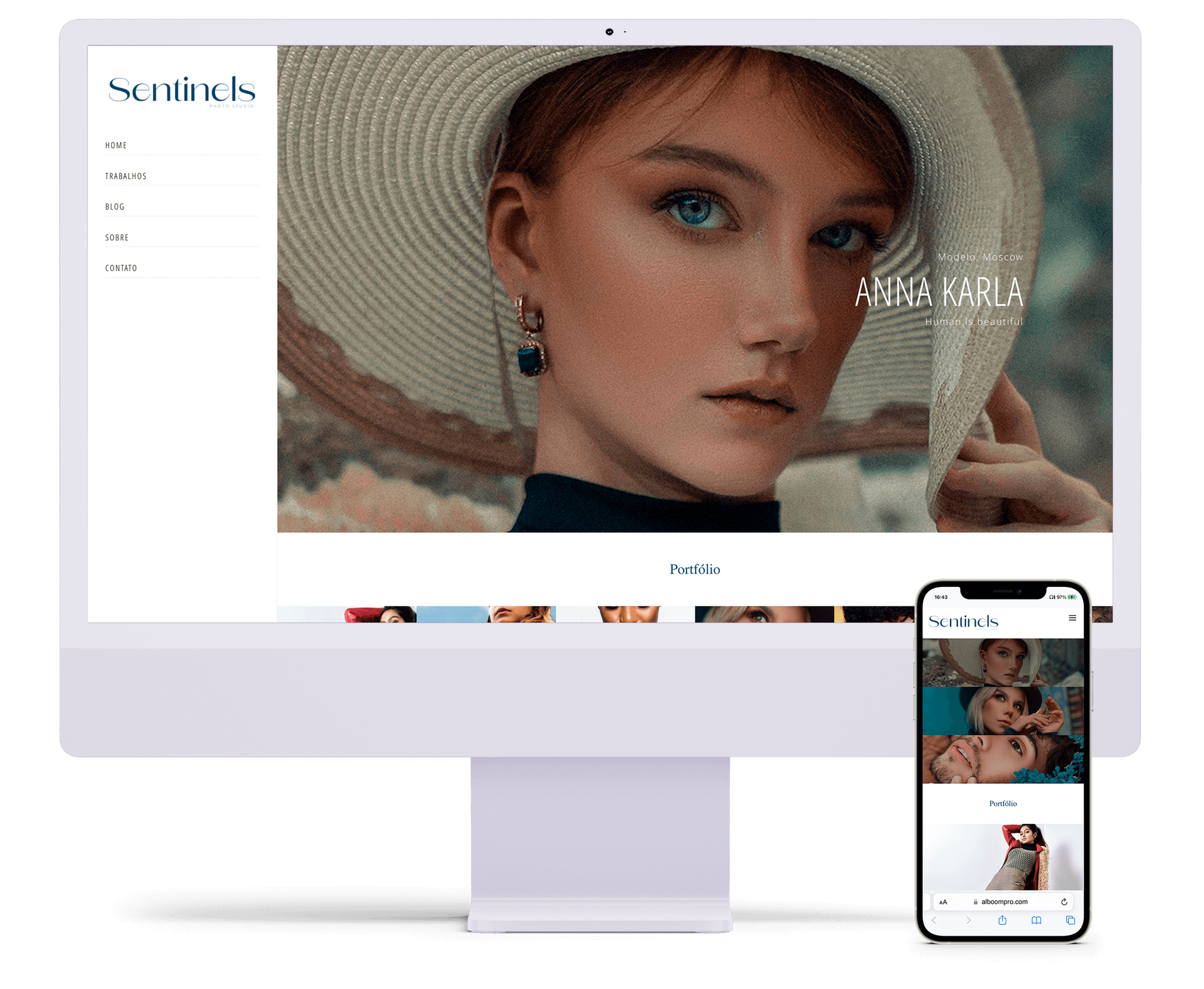Tap the Sentinels logo on the phone
This screenshot has height=989, width=1204.
point(963,621)
